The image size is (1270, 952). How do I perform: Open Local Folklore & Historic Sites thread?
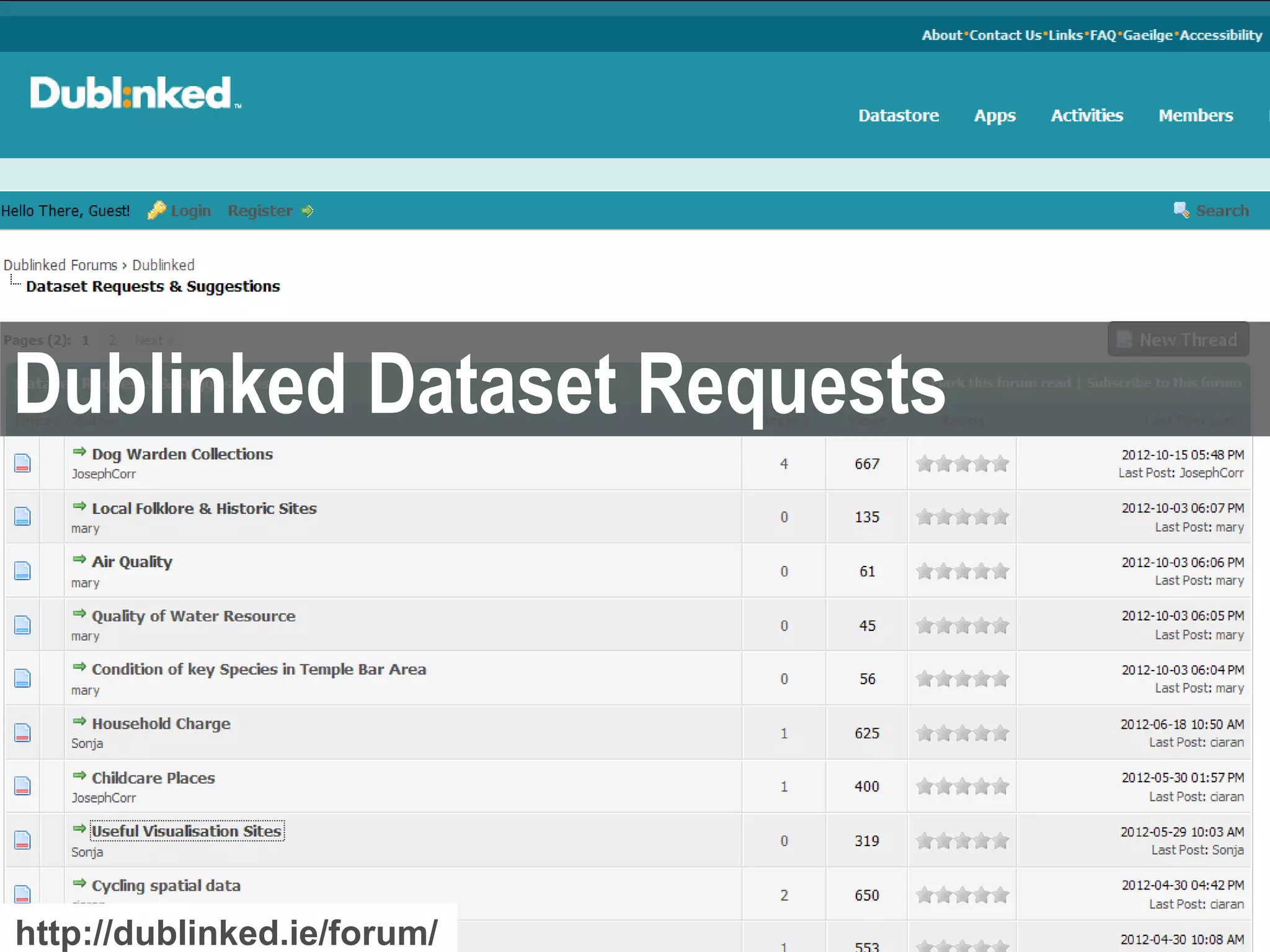click(204, 508)
